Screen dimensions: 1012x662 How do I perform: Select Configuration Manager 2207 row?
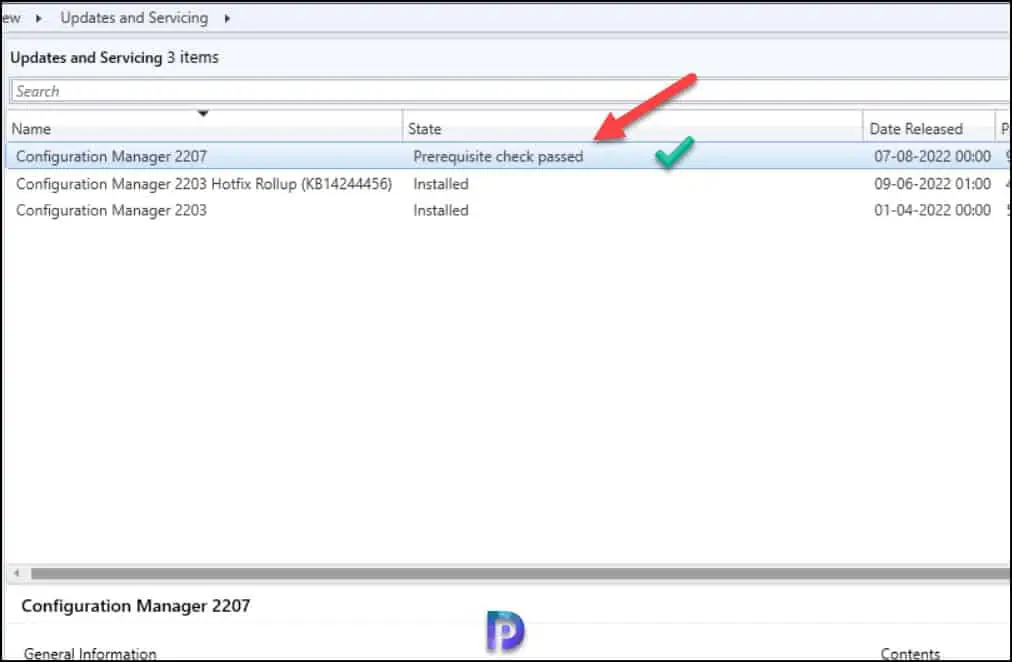click(x=509, y=156)
